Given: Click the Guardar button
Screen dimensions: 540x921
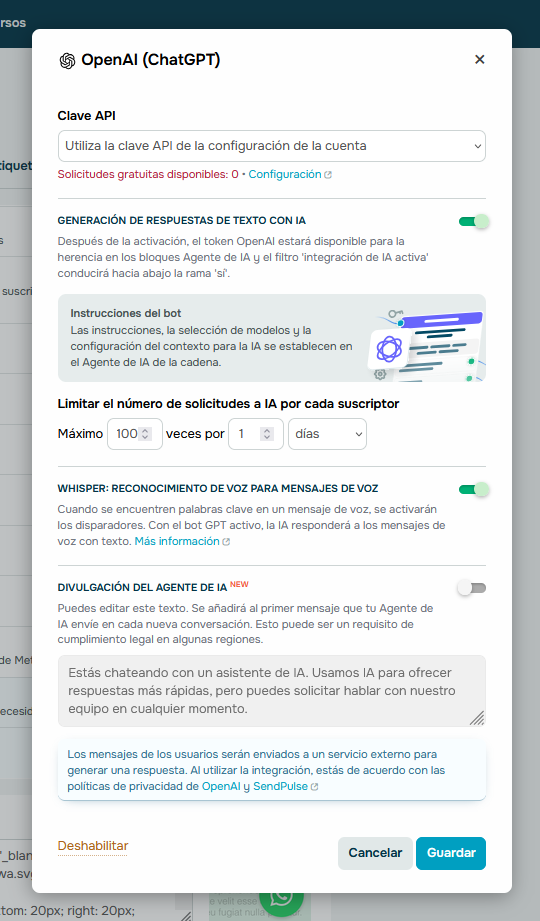Looking at the screenshot, I should pos(451,853).
